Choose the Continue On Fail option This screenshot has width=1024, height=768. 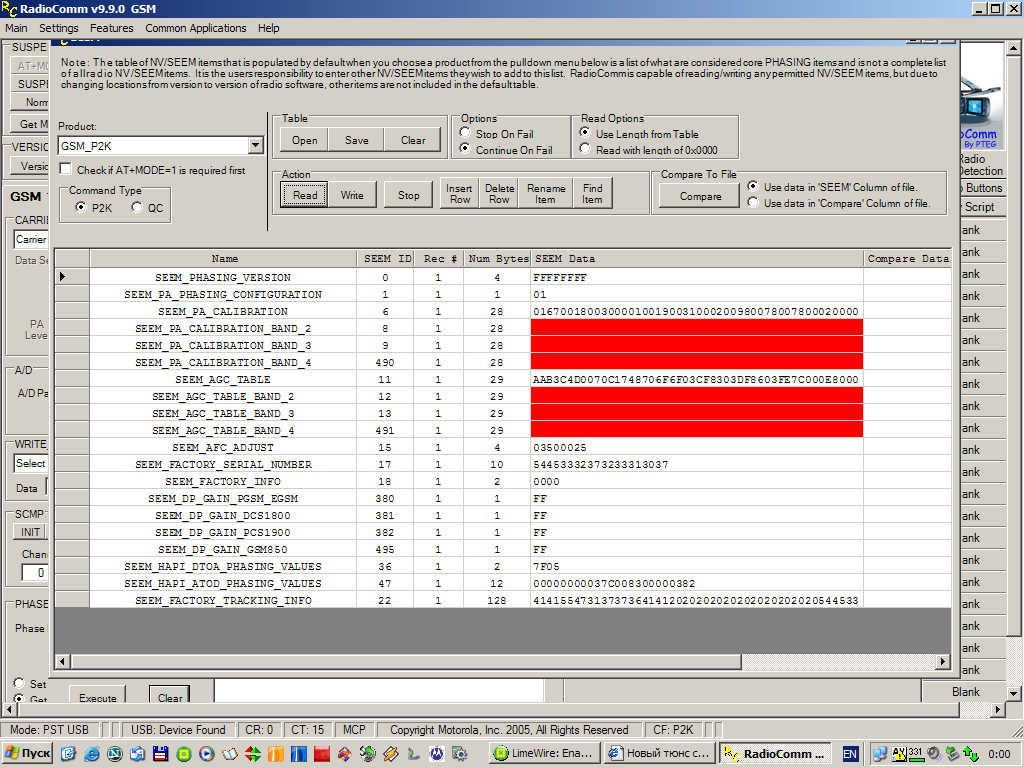464,149
